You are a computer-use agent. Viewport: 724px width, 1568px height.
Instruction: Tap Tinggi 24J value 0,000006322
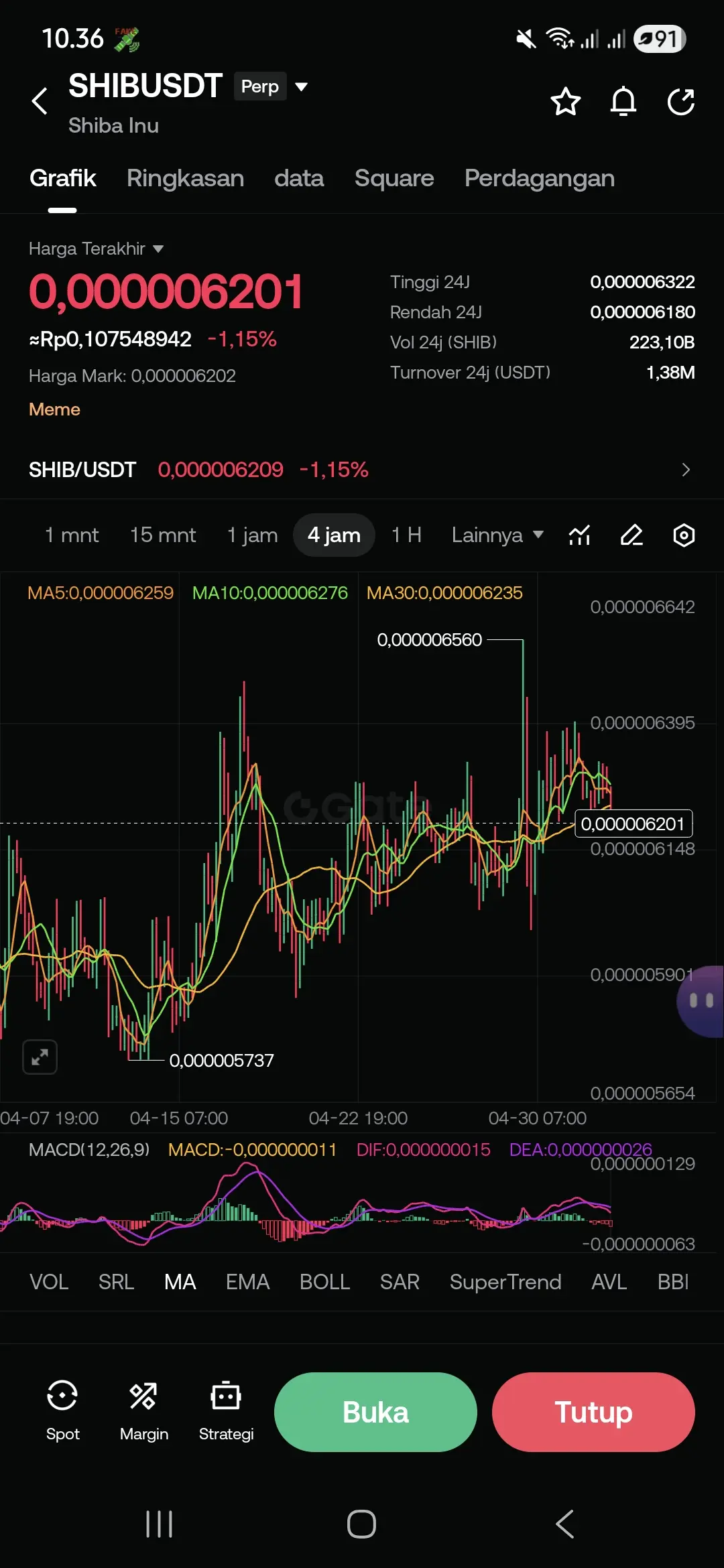(x=642, y=281)
